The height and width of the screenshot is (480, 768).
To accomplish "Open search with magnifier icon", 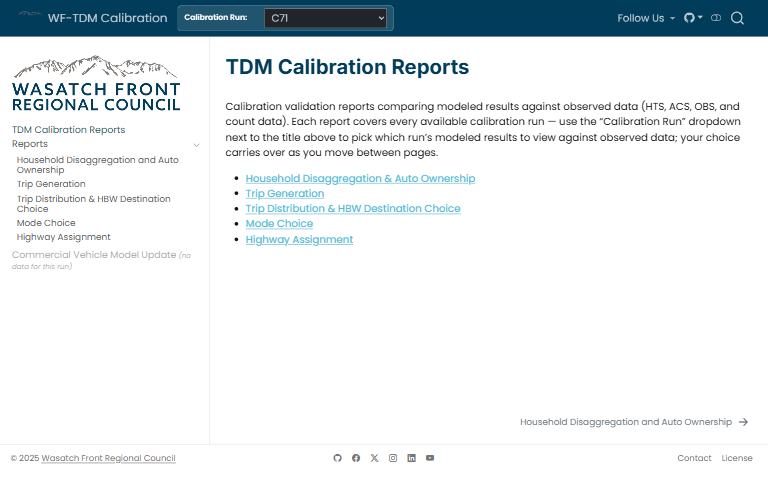I will pos(737,18).
